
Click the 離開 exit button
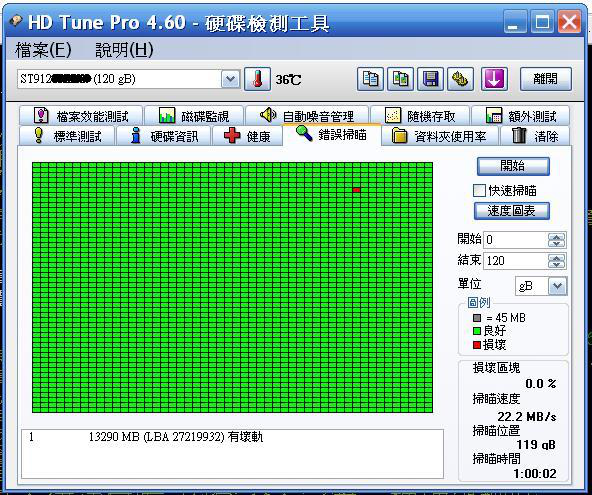click(x=546, y=79)
